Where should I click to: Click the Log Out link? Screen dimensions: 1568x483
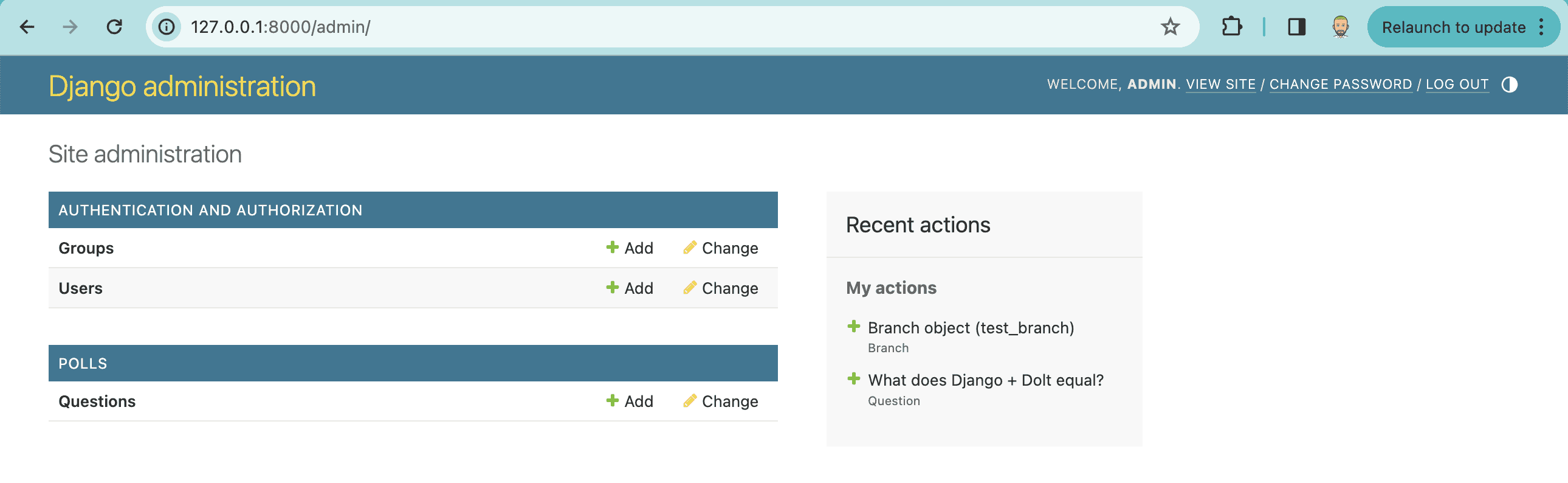pos(1457,85)
